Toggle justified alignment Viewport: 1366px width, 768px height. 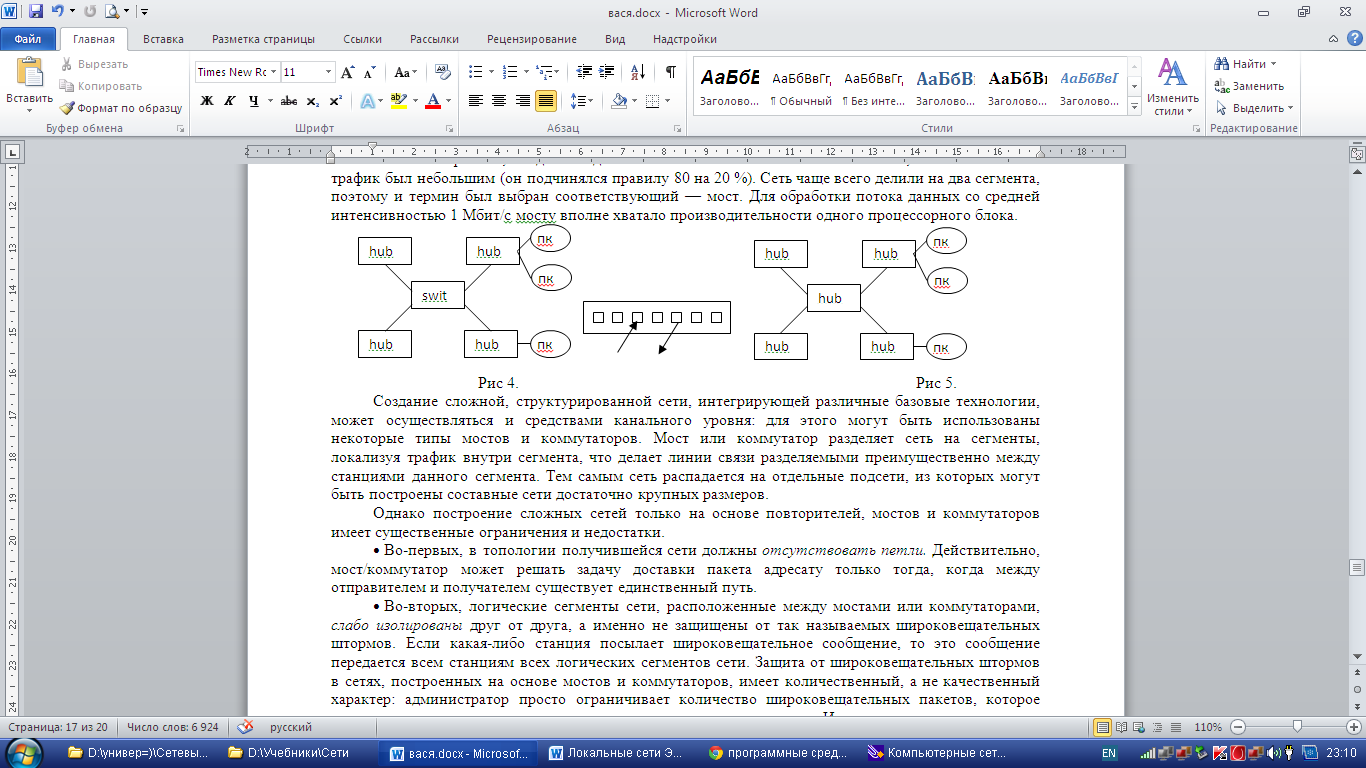click(x=546, y=101)
